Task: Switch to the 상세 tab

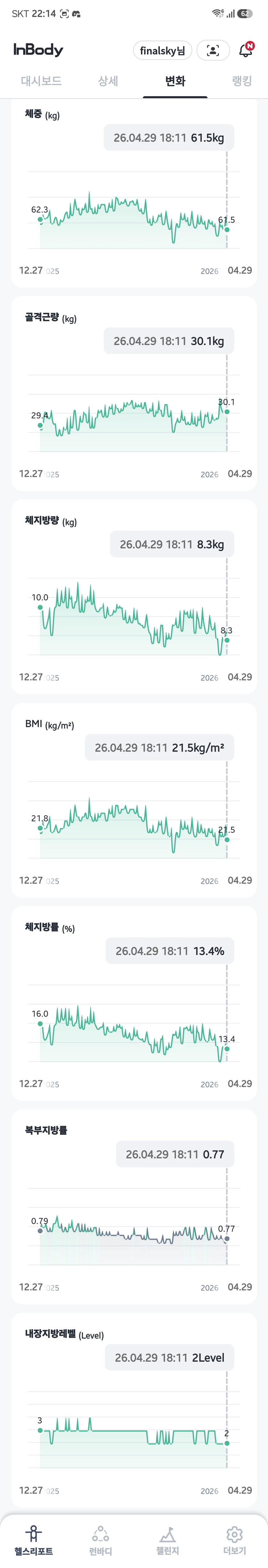Action: (x=108, y=81)
